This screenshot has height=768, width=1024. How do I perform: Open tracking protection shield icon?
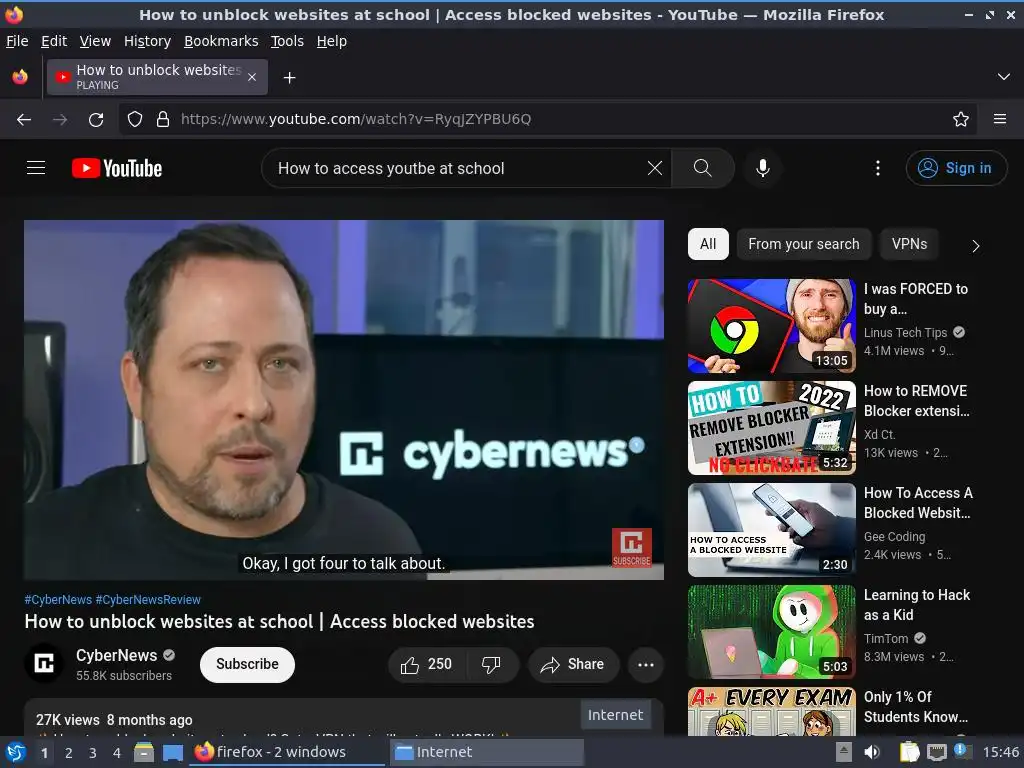click(135, 120)
